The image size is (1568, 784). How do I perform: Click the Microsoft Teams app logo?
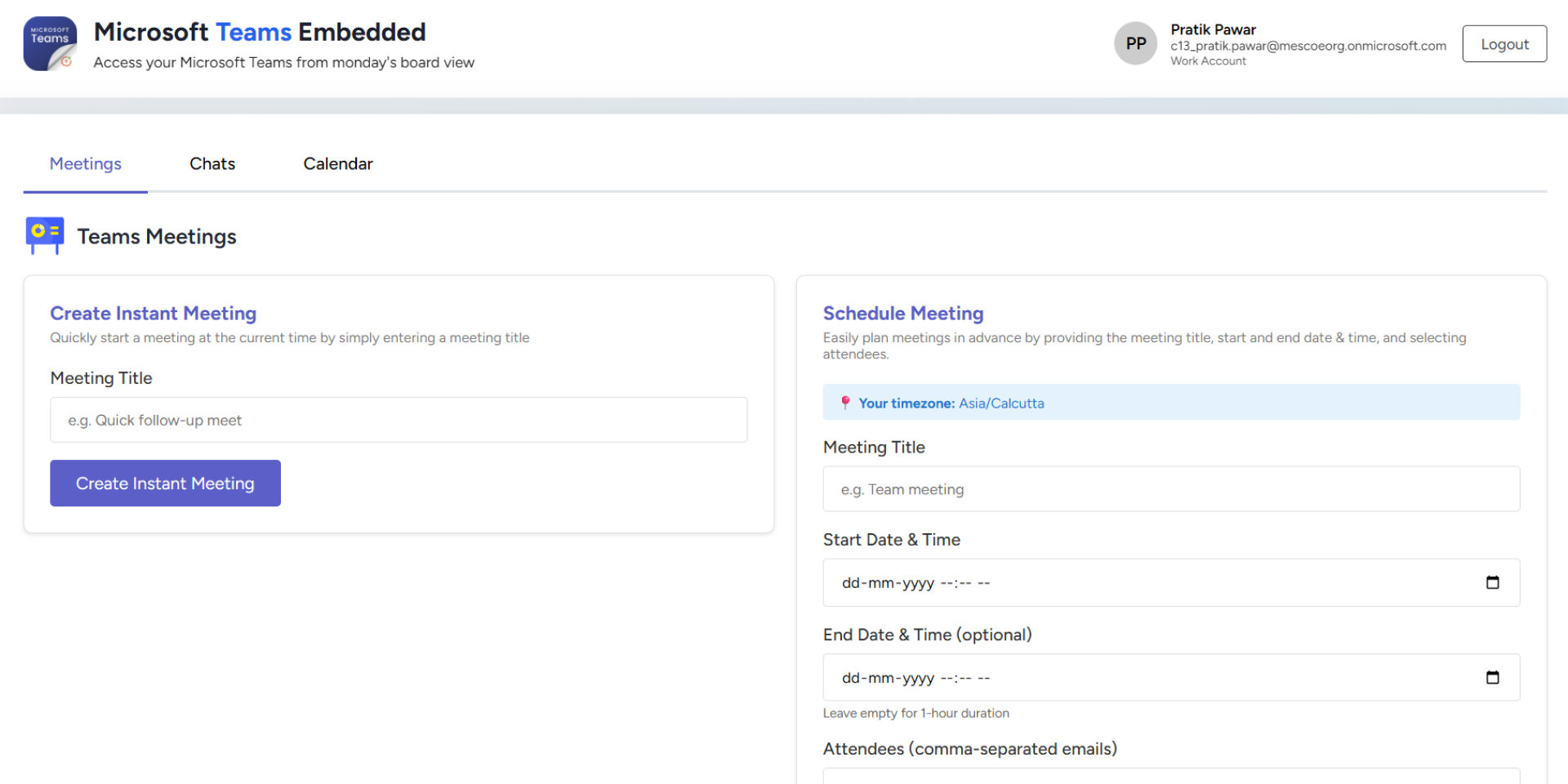point(50,44)
